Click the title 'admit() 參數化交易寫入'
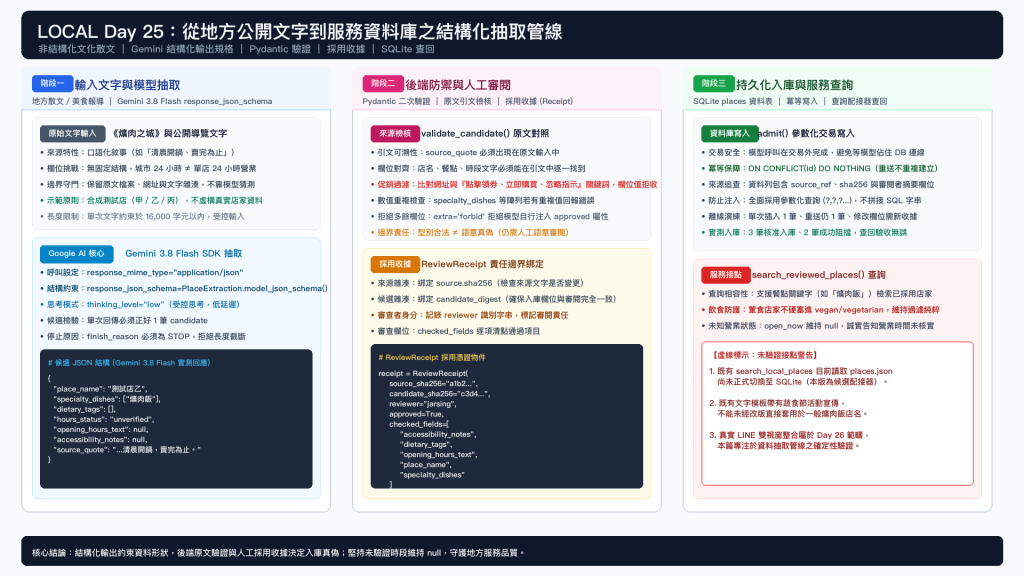Screen dimensions: 1024x576 tap(807, 133)
